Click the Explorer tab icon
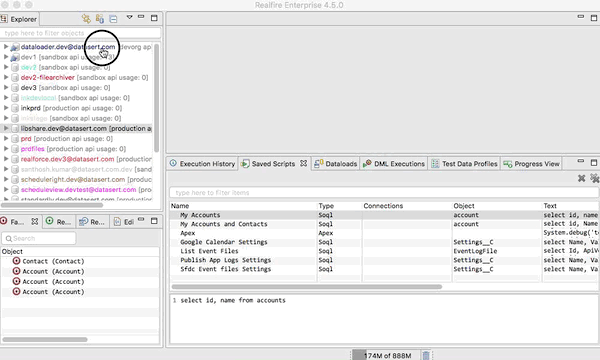Viewport: 600px width, 360px height. pos(4,19)
